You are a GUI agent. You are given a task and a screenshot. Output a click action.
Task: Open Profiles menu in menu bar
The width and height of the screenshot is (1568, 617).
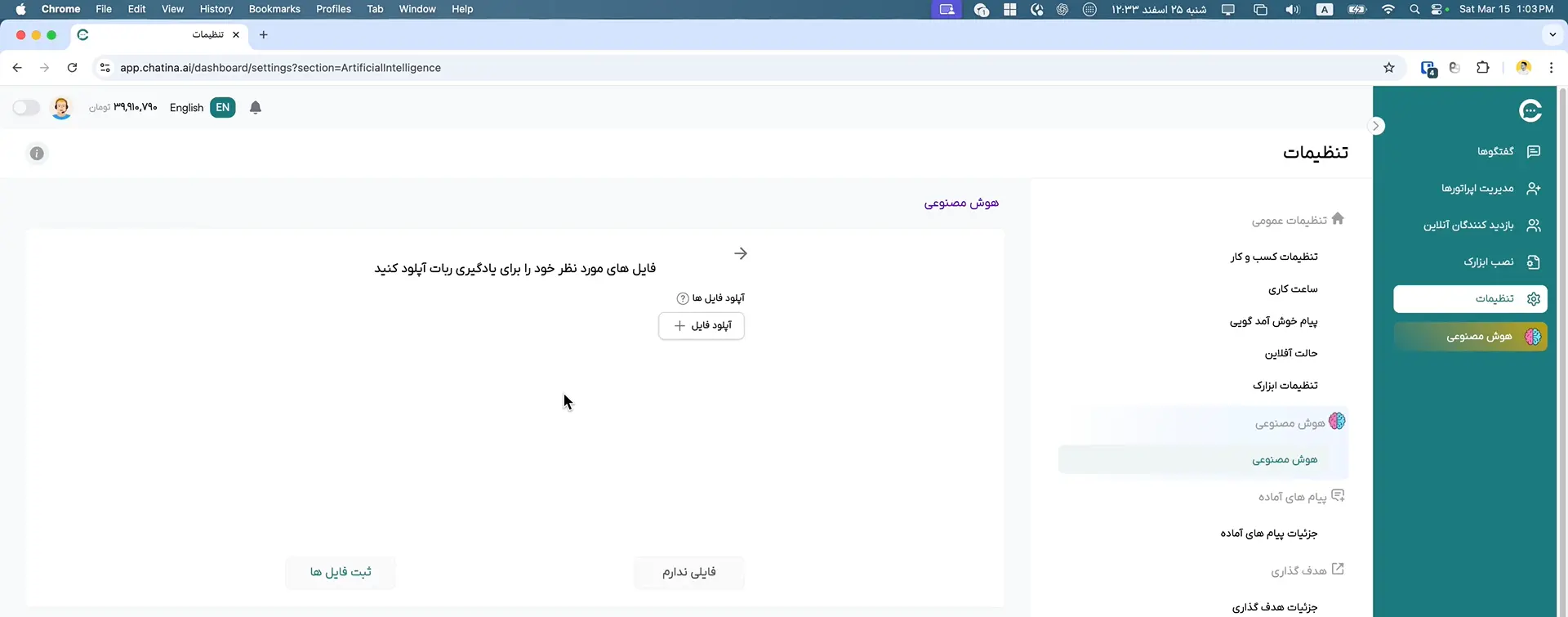pyautogui.click(x=333, y=9)
